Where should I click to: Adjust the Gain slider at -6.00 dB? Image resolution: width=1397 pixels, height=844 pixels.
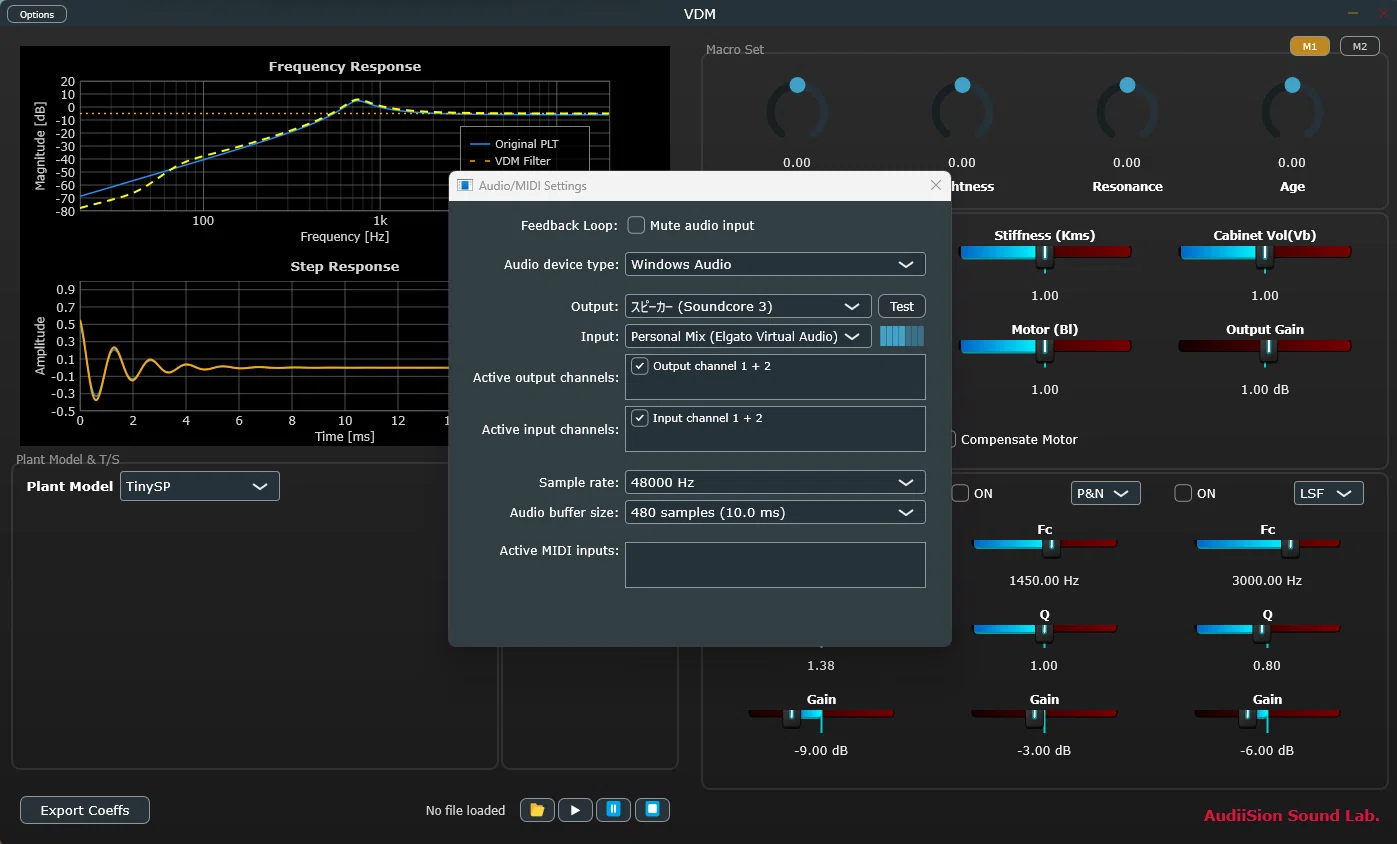1268,715
